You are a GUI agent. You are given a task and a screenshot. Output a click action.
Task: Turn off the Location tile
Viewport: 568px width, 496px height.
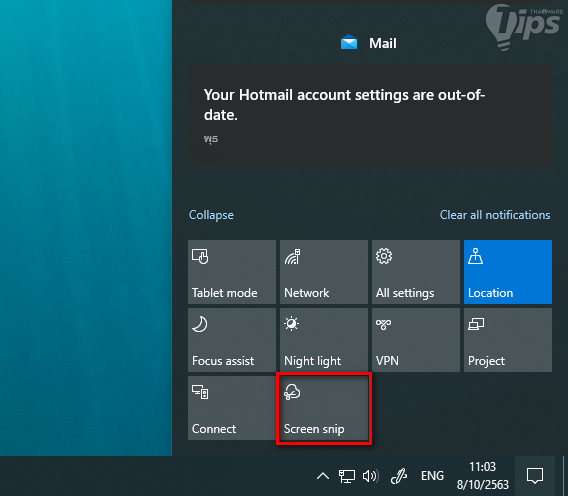click(x=508, y=272)
